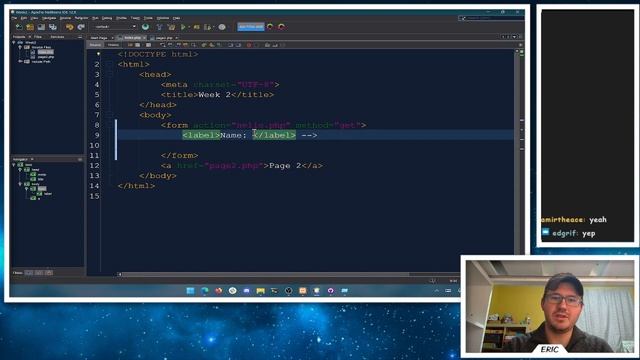Viewport: 640px width, 360px height.
Task: Click the New Project toolbar icon
Action: (x=30, y=27)
